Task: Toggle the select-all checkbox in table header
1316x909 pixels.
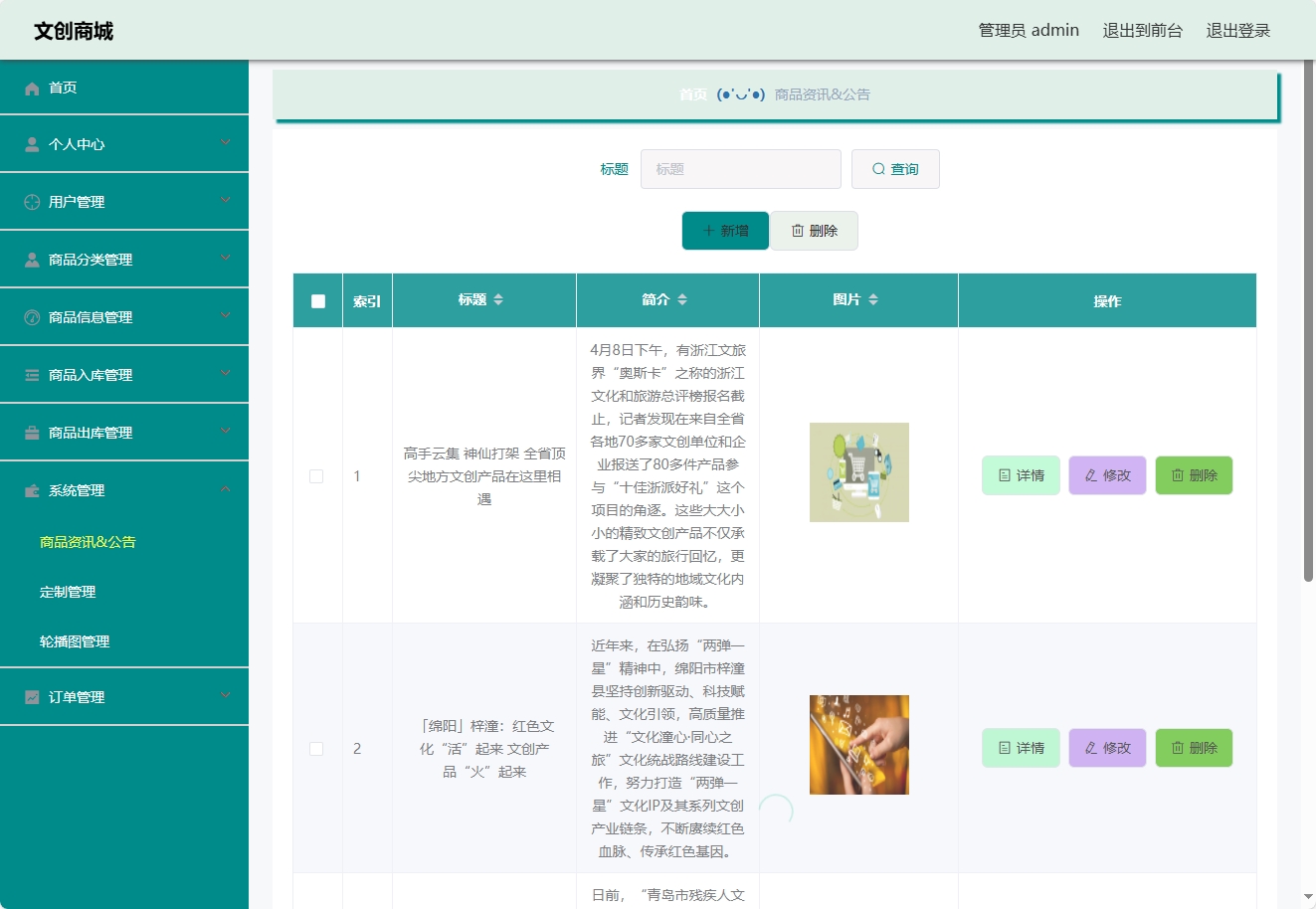Action: click(316, 300)
